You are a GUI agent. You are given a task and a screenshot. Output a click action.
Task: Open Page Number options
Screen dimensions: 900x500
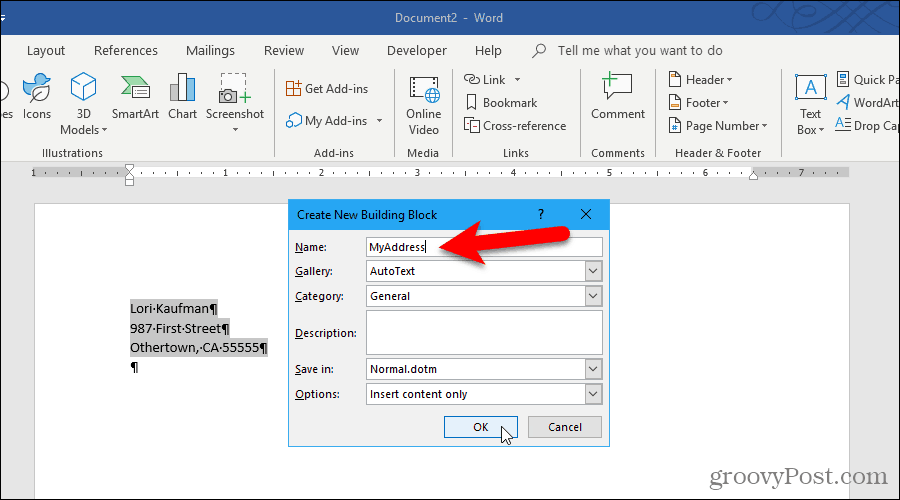click(718, 126)
